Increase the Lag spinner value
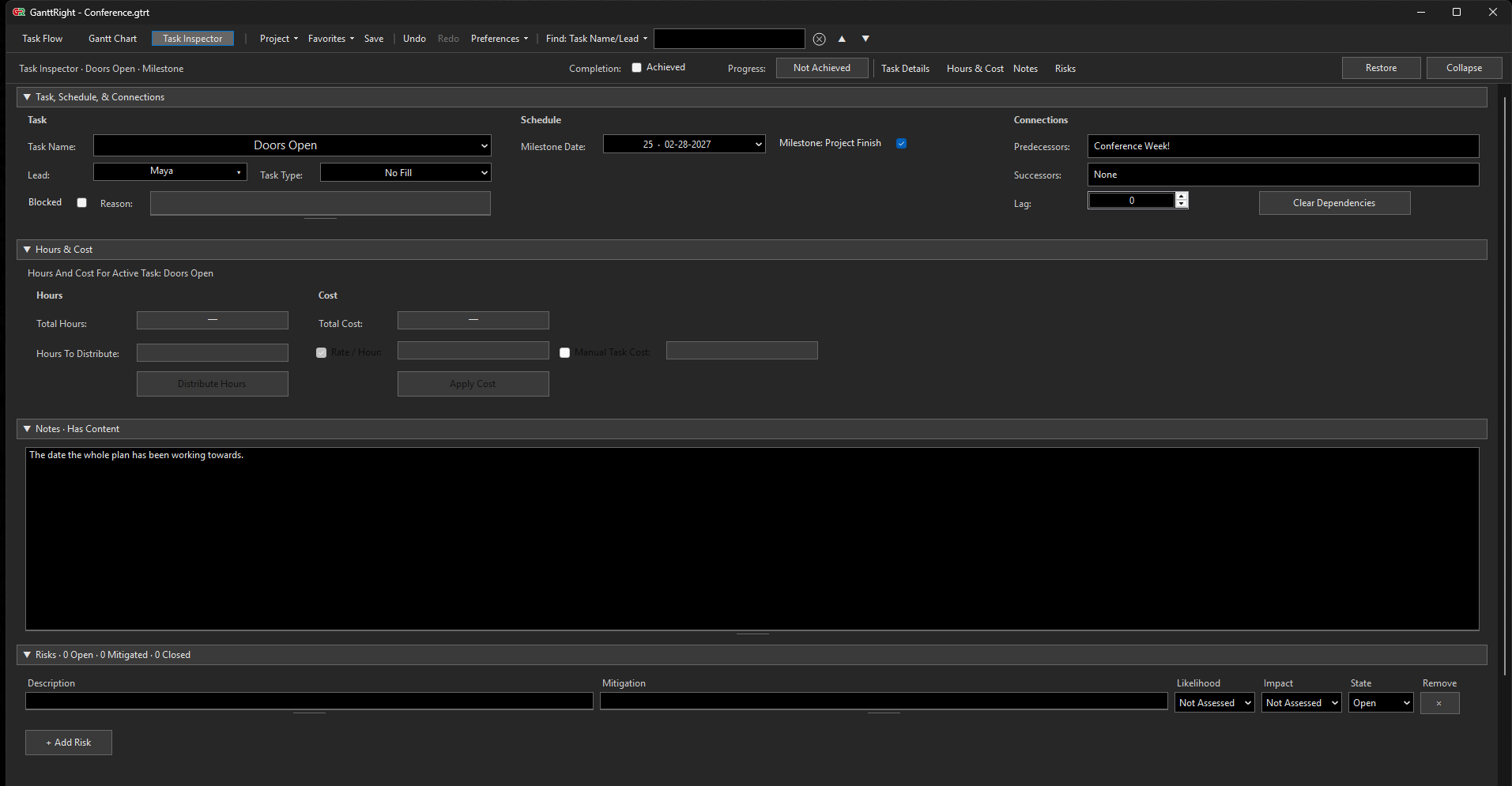The image size is (1512, 786). tap(1182, 196)
